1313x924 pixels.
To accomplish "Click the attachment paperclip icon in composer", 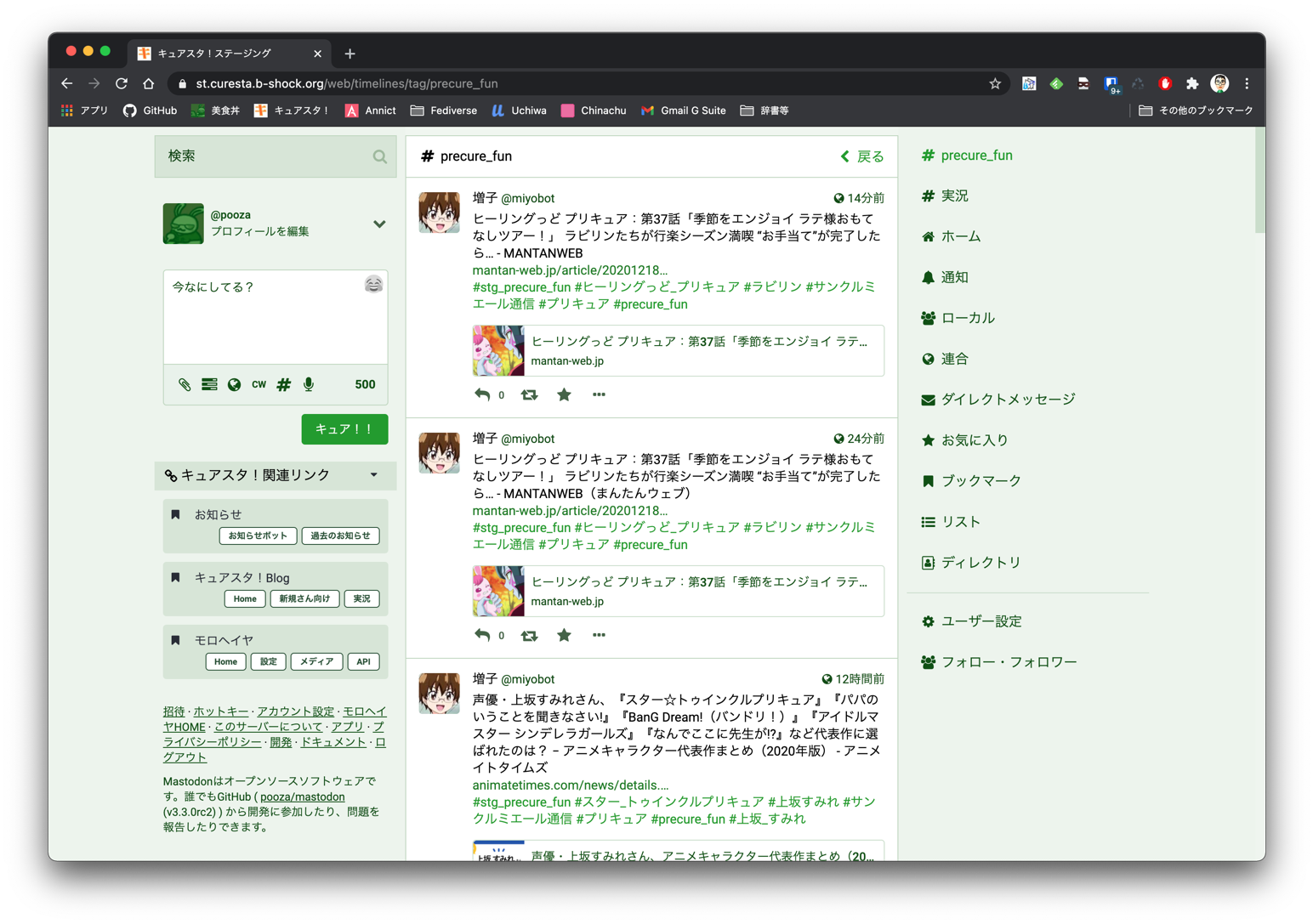I will (185, 384).
